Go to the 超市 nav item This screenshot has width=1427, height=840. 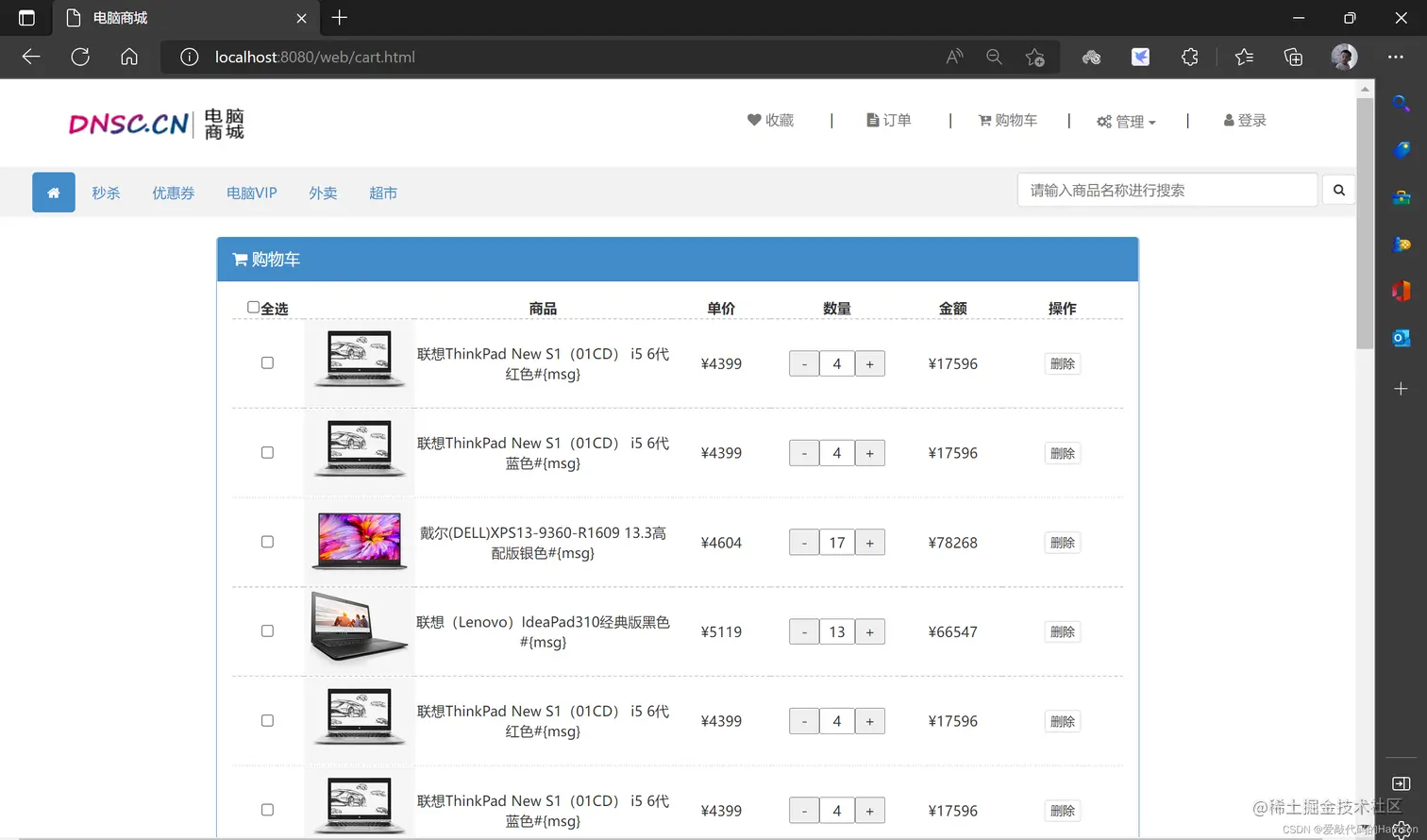click(x=383, y=193)
